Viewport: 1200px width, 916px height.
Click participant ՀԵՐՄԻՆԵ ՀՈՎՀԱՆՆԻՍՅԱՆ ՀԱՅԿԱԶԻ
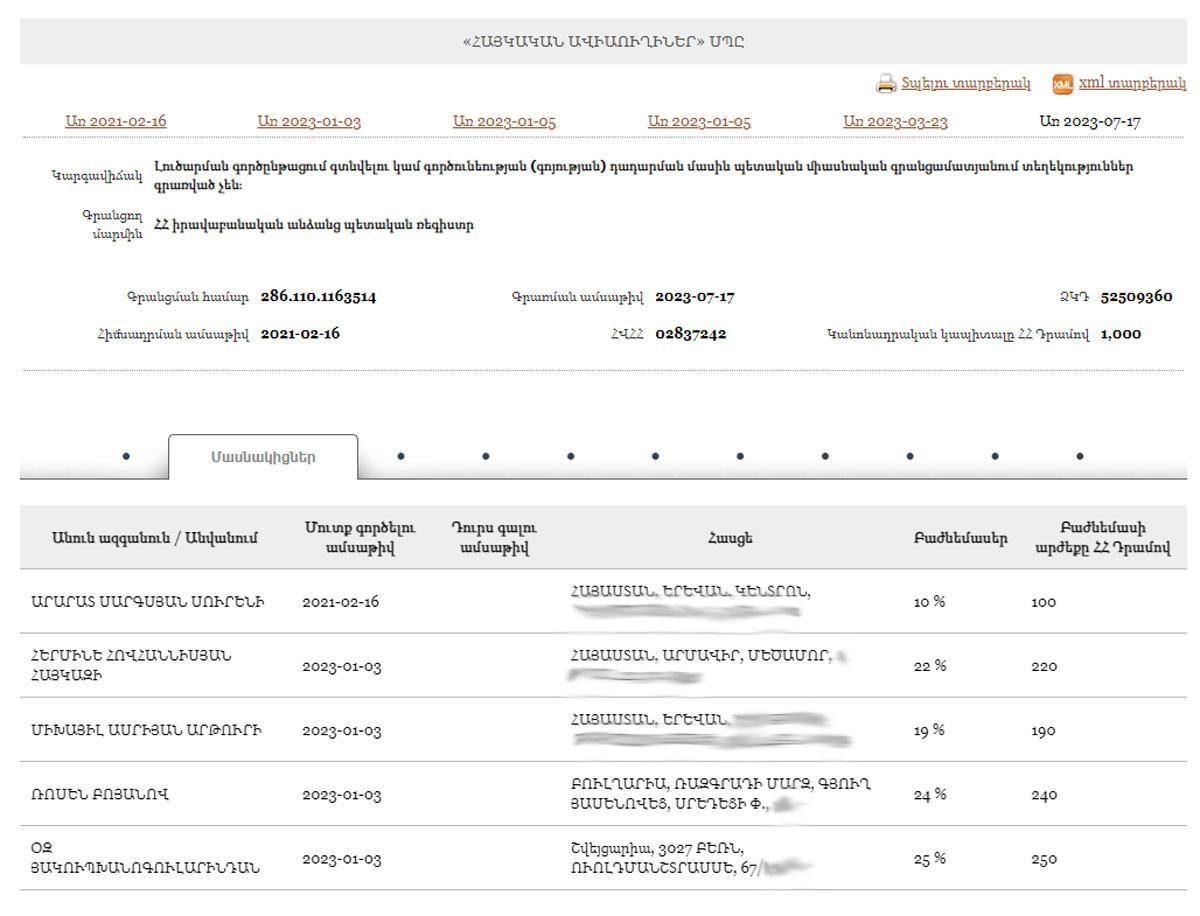tap(131, 666)
